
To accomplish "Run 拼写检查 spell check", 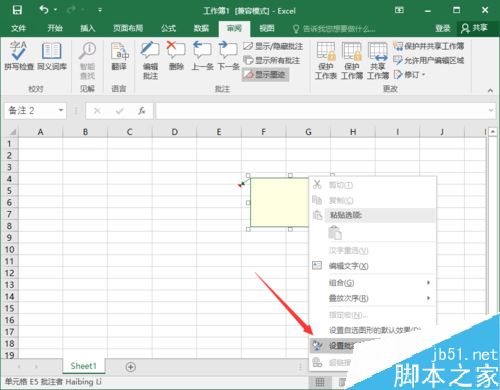I will tap(19, 56).
